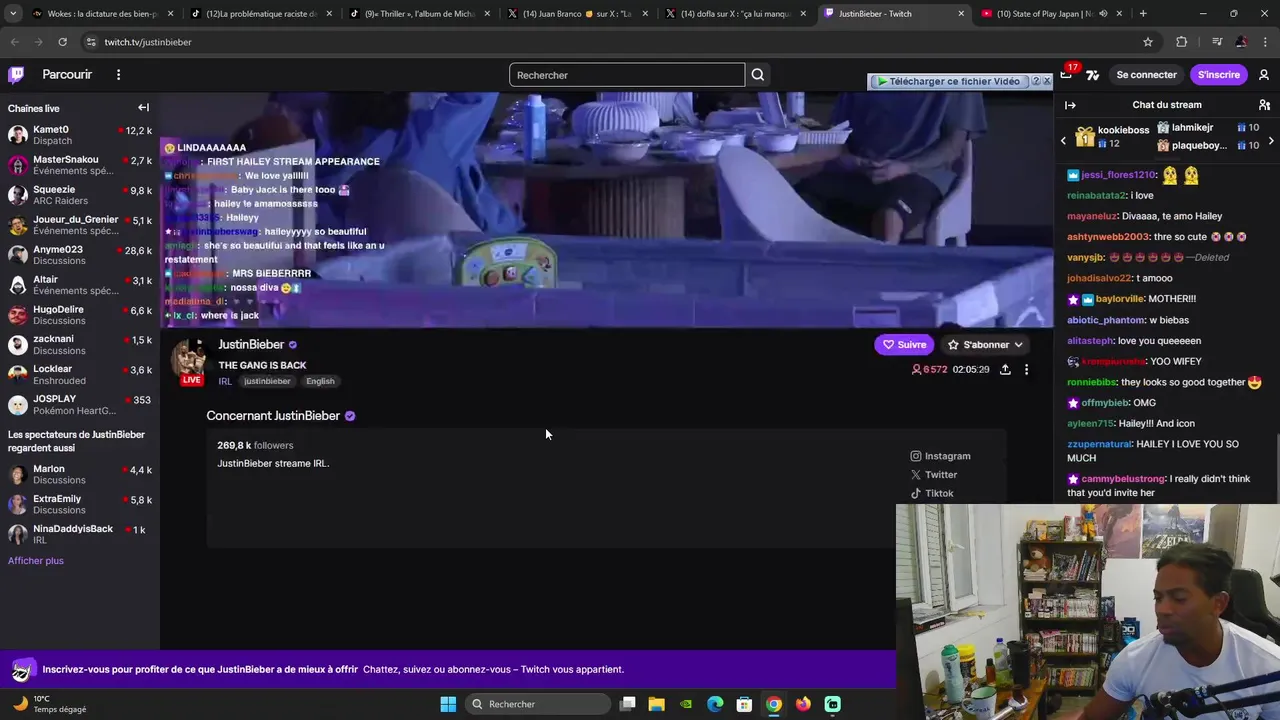
Task: Open the Parcourir browse page
Action: click(x=67, y=75)
